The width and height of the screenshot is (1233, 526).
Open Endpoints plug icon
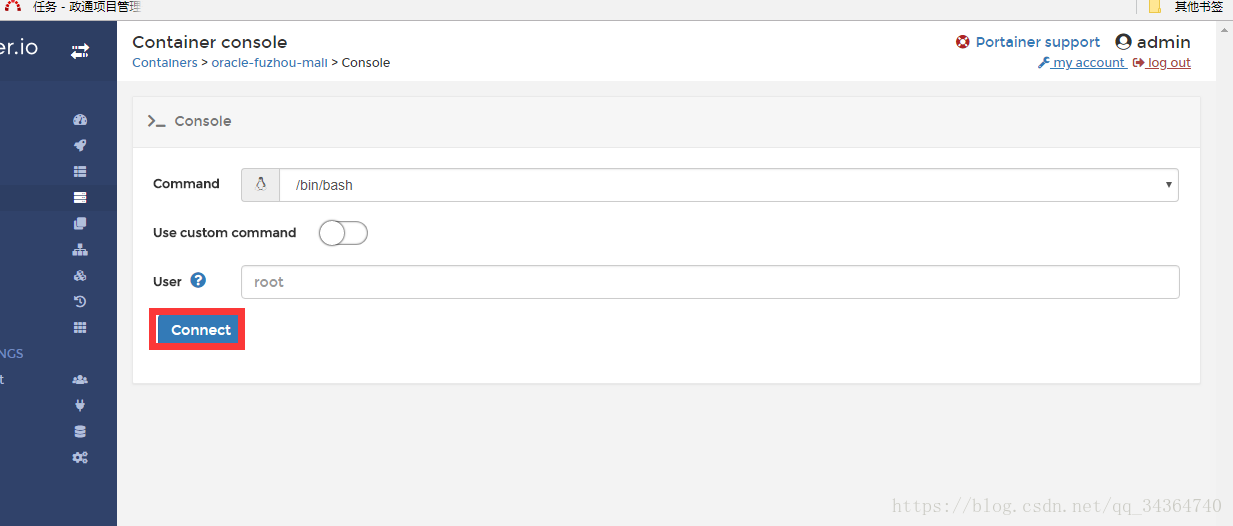(80, 406)
